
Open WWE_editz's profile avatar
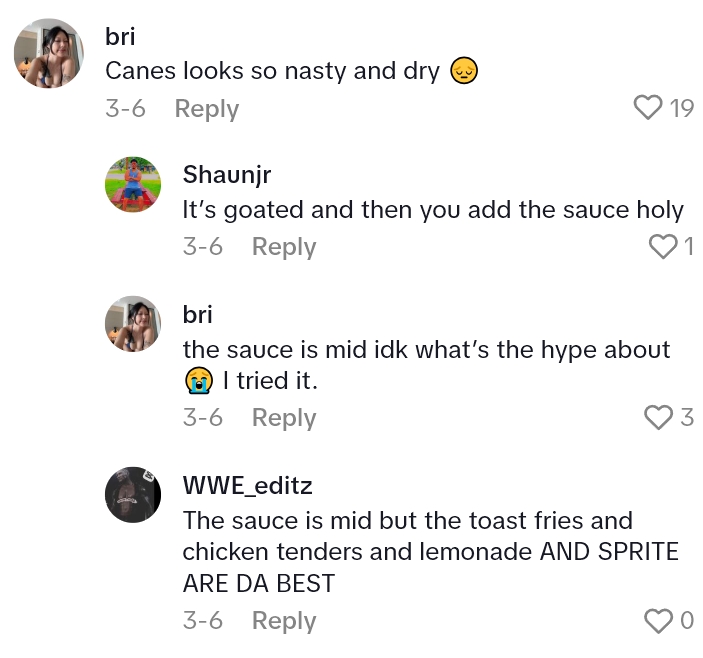click(x=133, y=494)
